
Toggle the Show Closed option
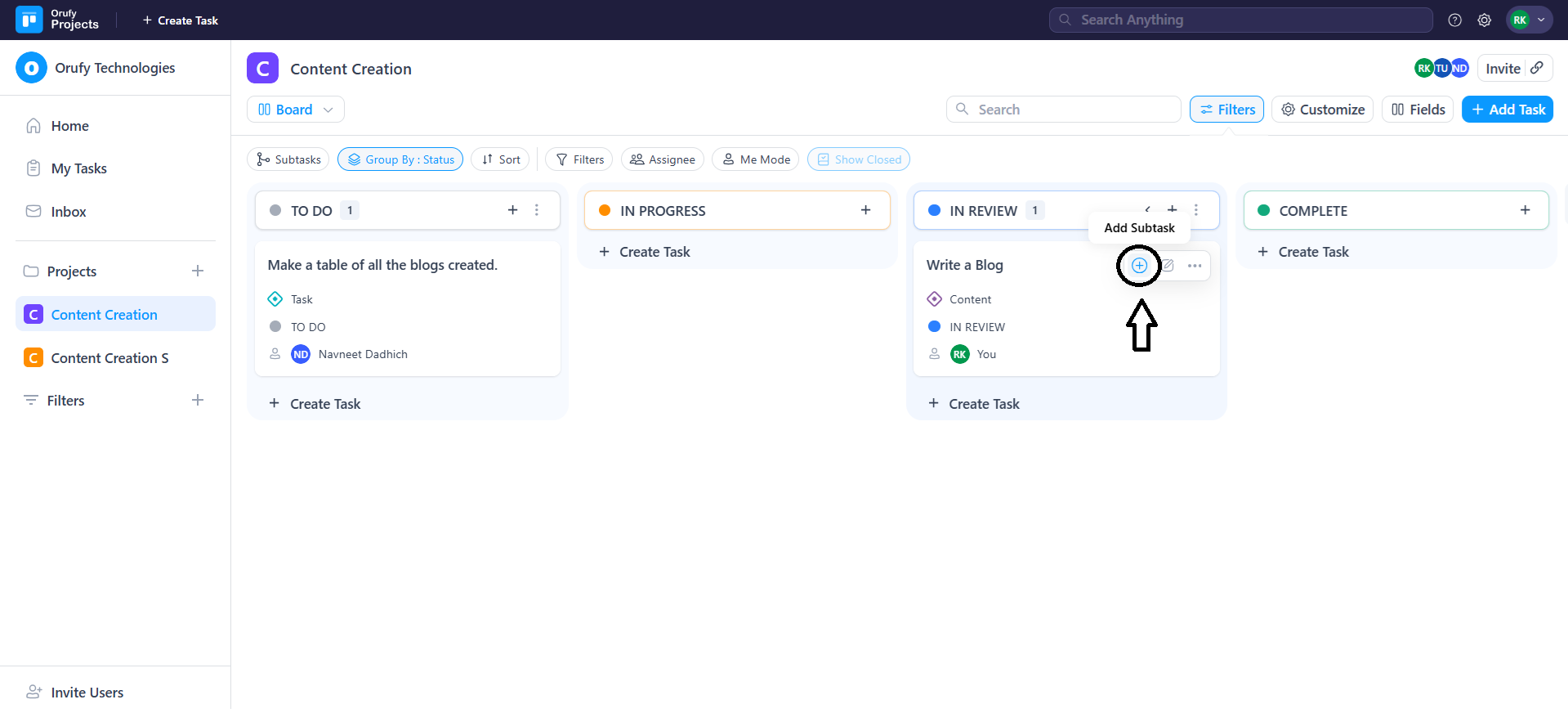[858, 159]
